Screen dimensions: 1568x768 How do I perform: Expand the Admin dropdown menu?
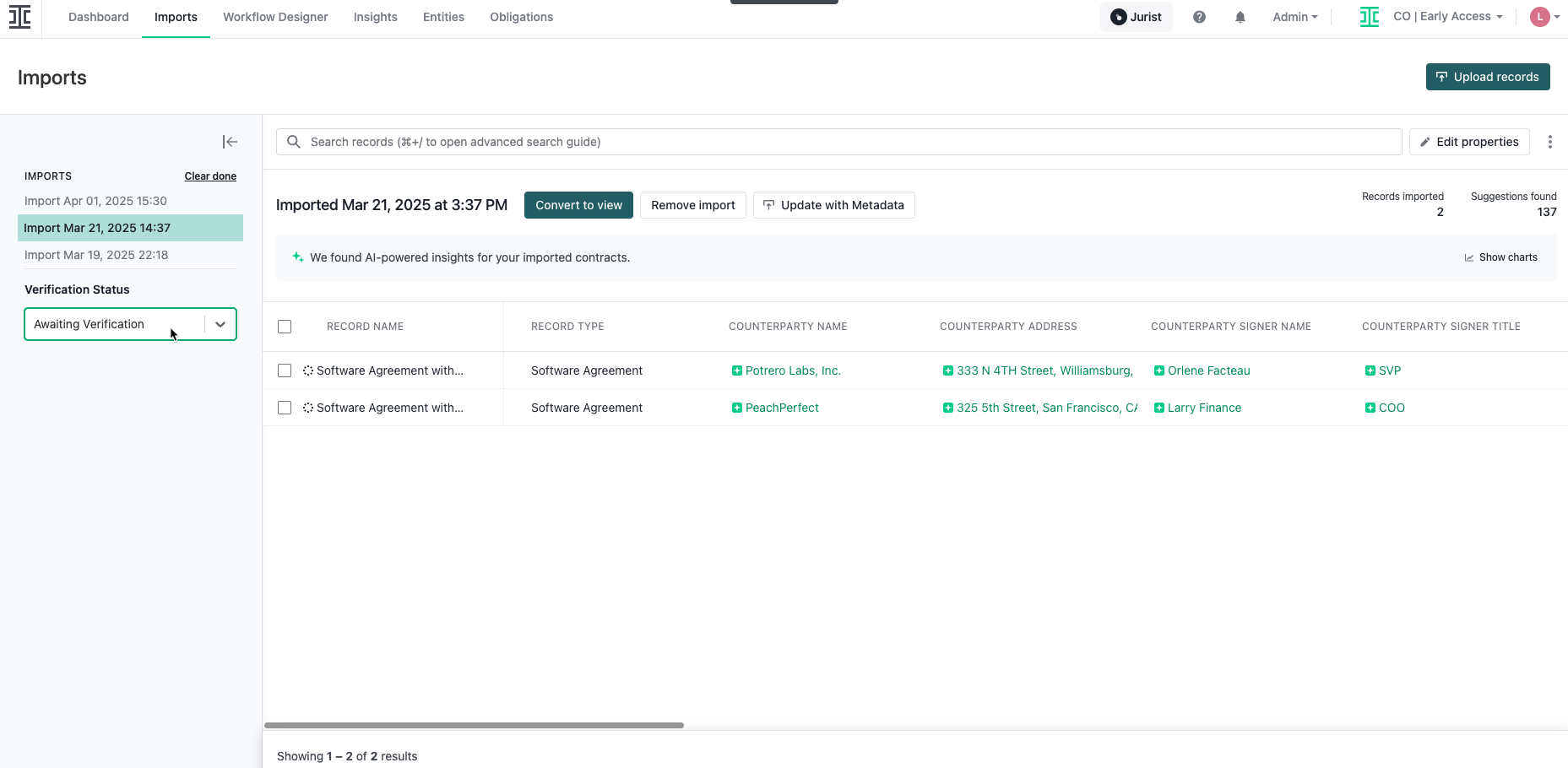click(1294, 17)
